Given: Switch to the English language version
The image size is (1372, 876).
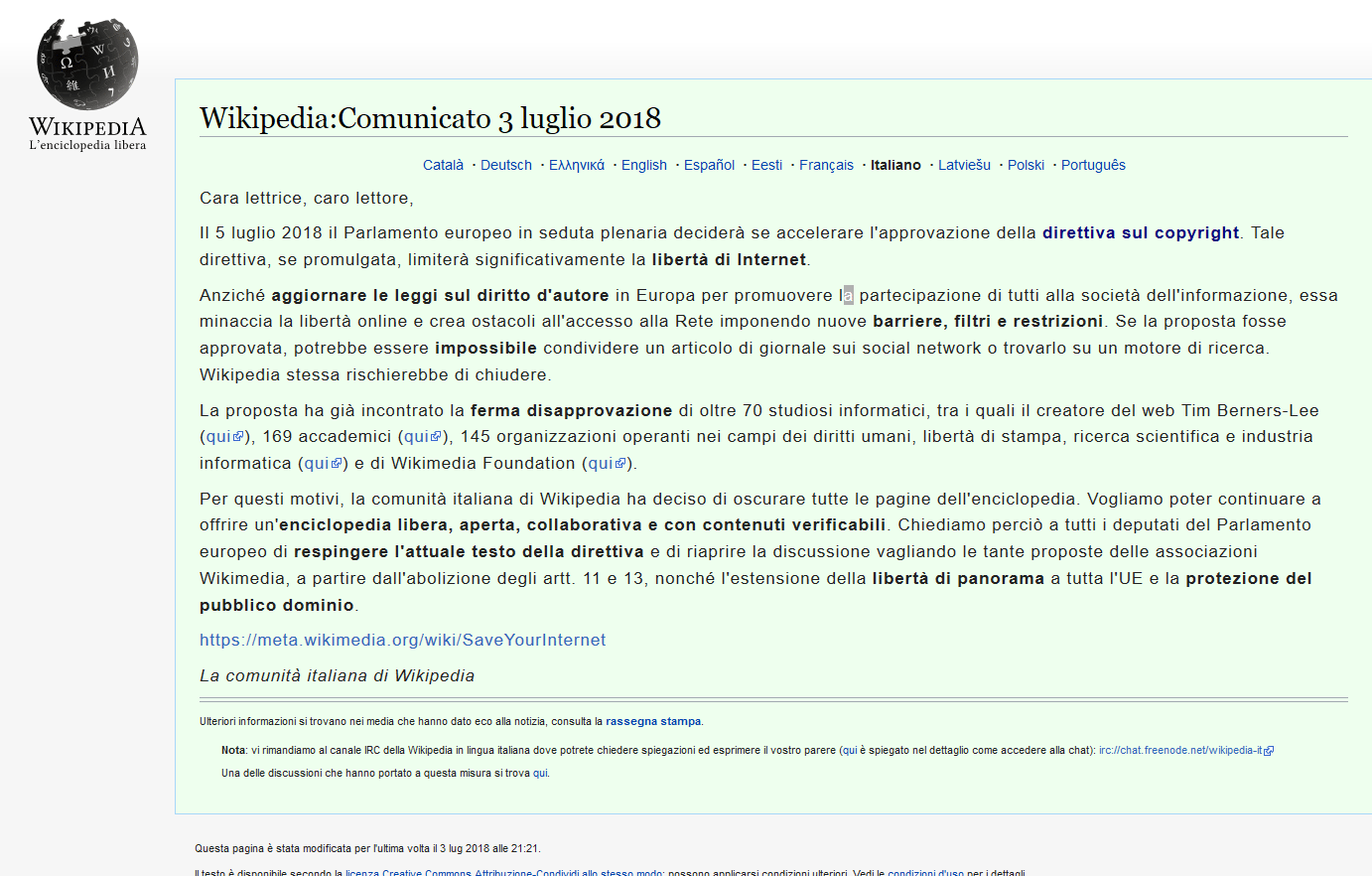Looking at the screenshot, I should (643, 165).
